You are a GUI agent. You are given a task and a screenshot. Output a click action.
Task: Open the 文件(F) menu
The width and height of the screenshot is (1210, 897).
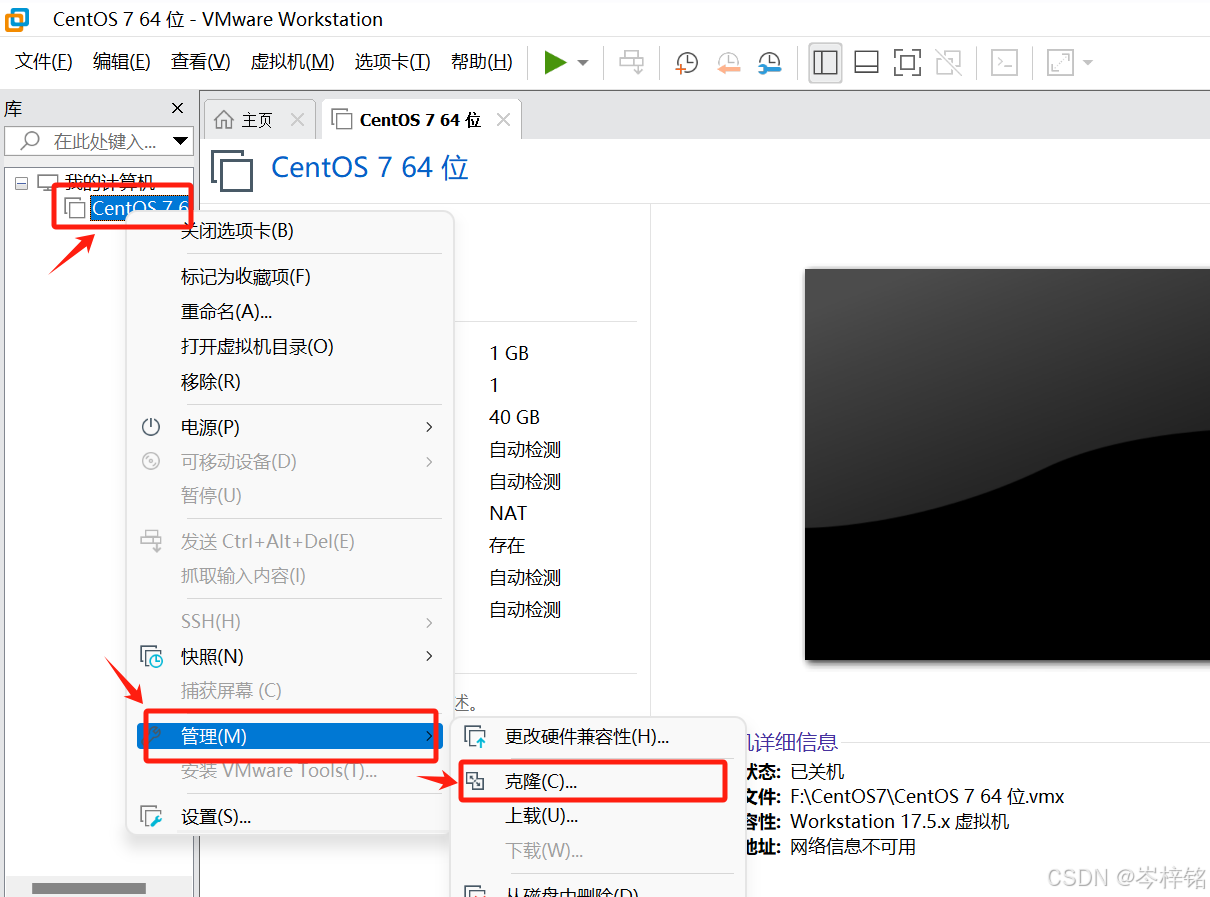(x=44, y=62)
